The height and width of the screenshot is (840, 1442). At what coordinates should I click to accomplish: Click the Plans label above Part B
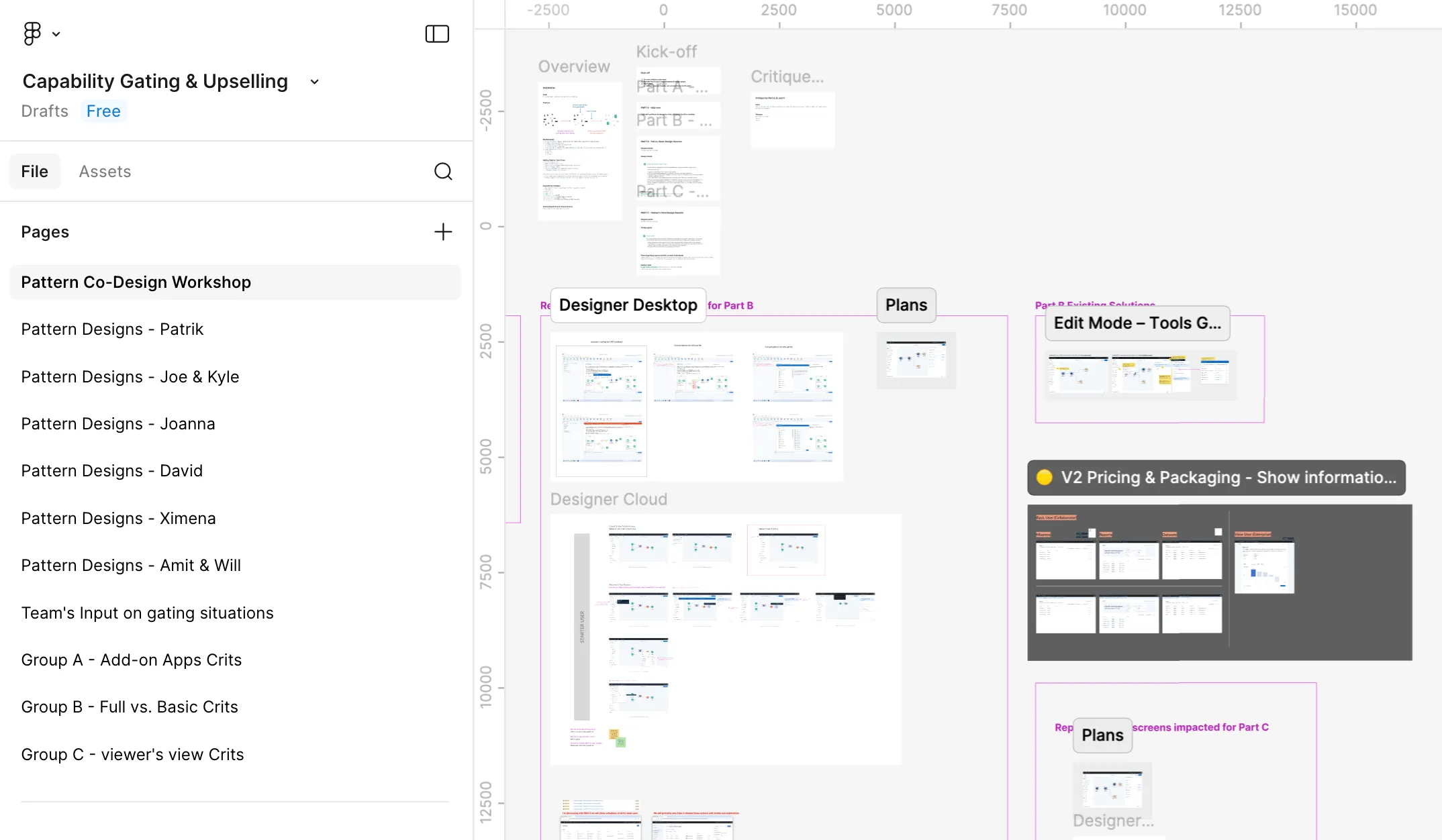906,305
